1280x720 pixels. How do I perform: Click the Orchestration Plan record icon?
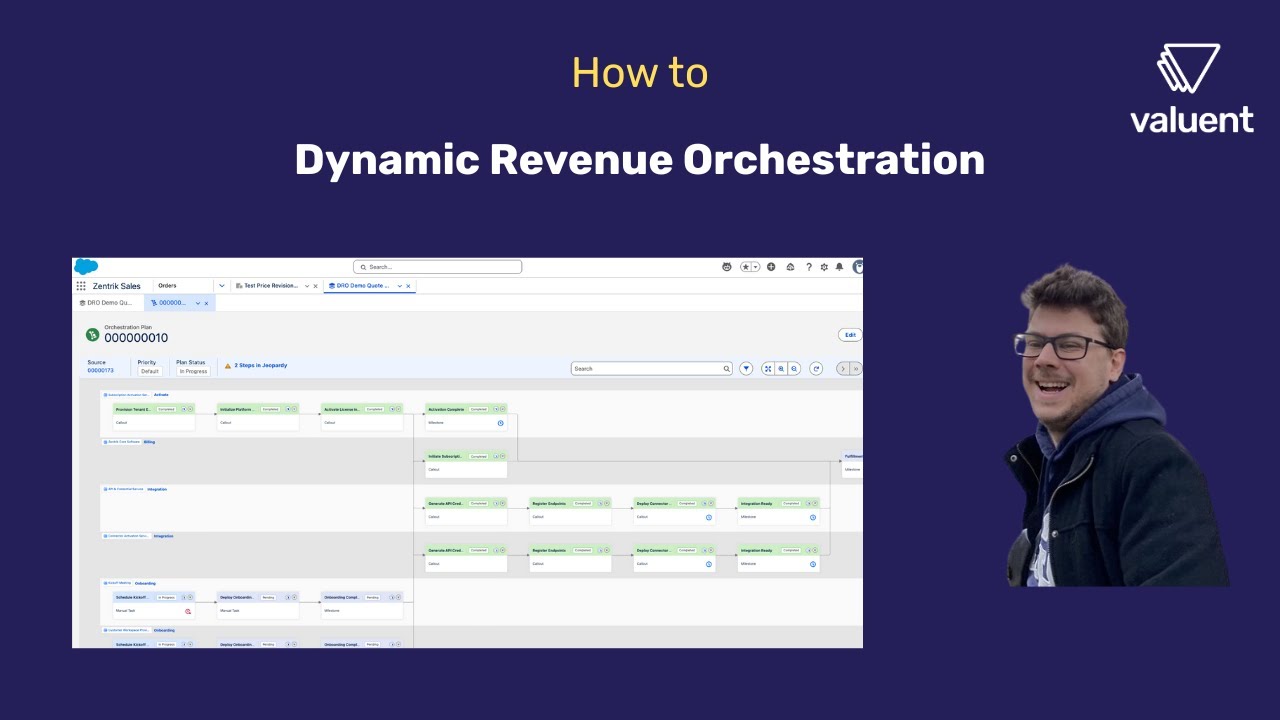(92, 335)
